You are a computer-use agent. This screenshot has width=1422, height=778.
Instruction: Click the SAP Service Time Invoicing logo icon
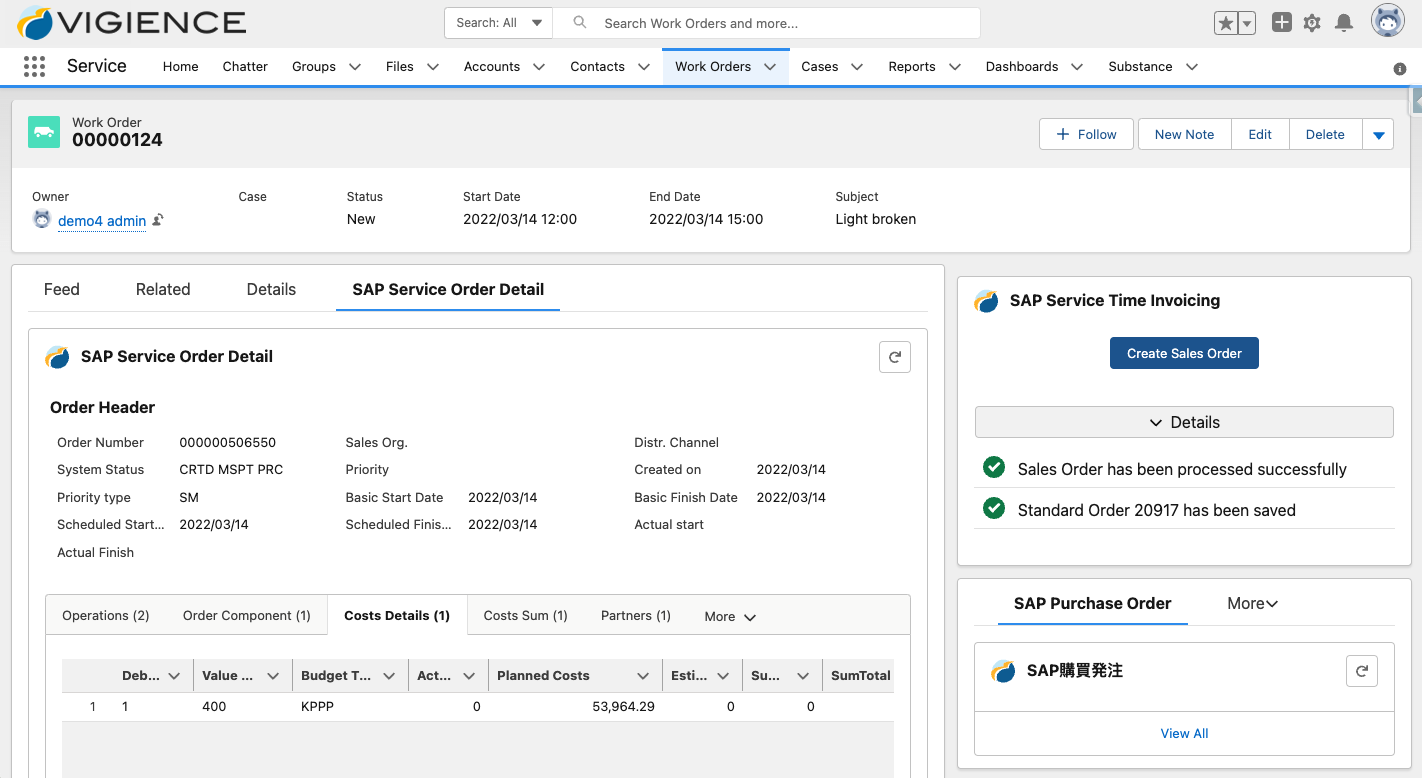click(987, 301)
